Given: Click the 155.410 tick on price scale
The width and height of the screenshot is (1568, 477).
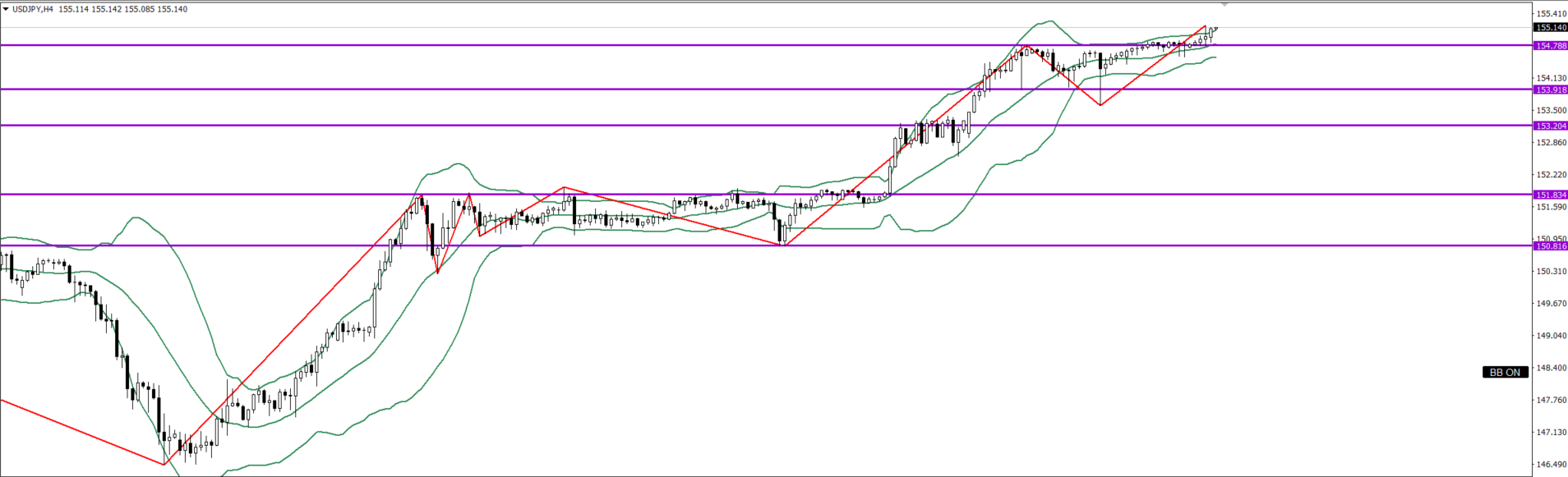Looking at the screenshot, I should coord(1551,14).
